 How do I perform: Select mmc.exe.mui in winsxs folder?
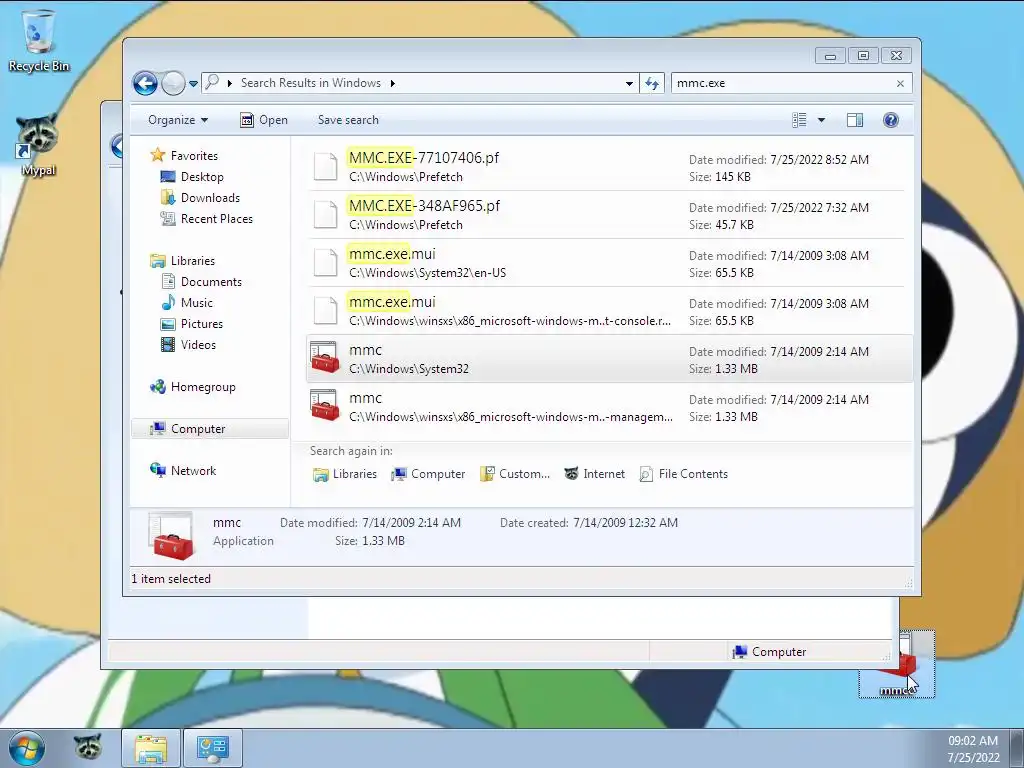tap(607, 310)
